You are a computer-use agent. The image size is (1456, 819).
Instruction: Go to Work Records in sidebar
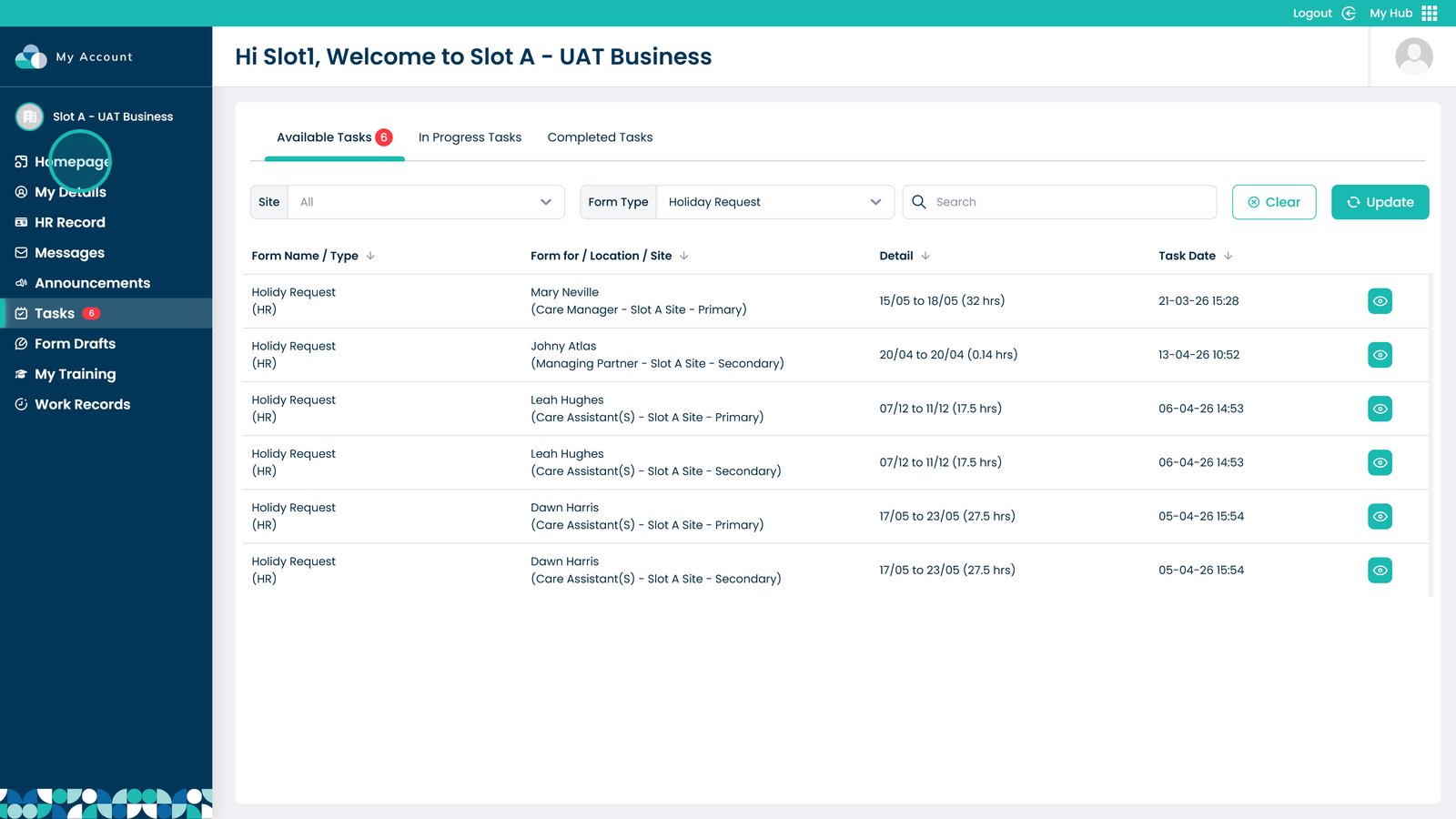[82, 404]
